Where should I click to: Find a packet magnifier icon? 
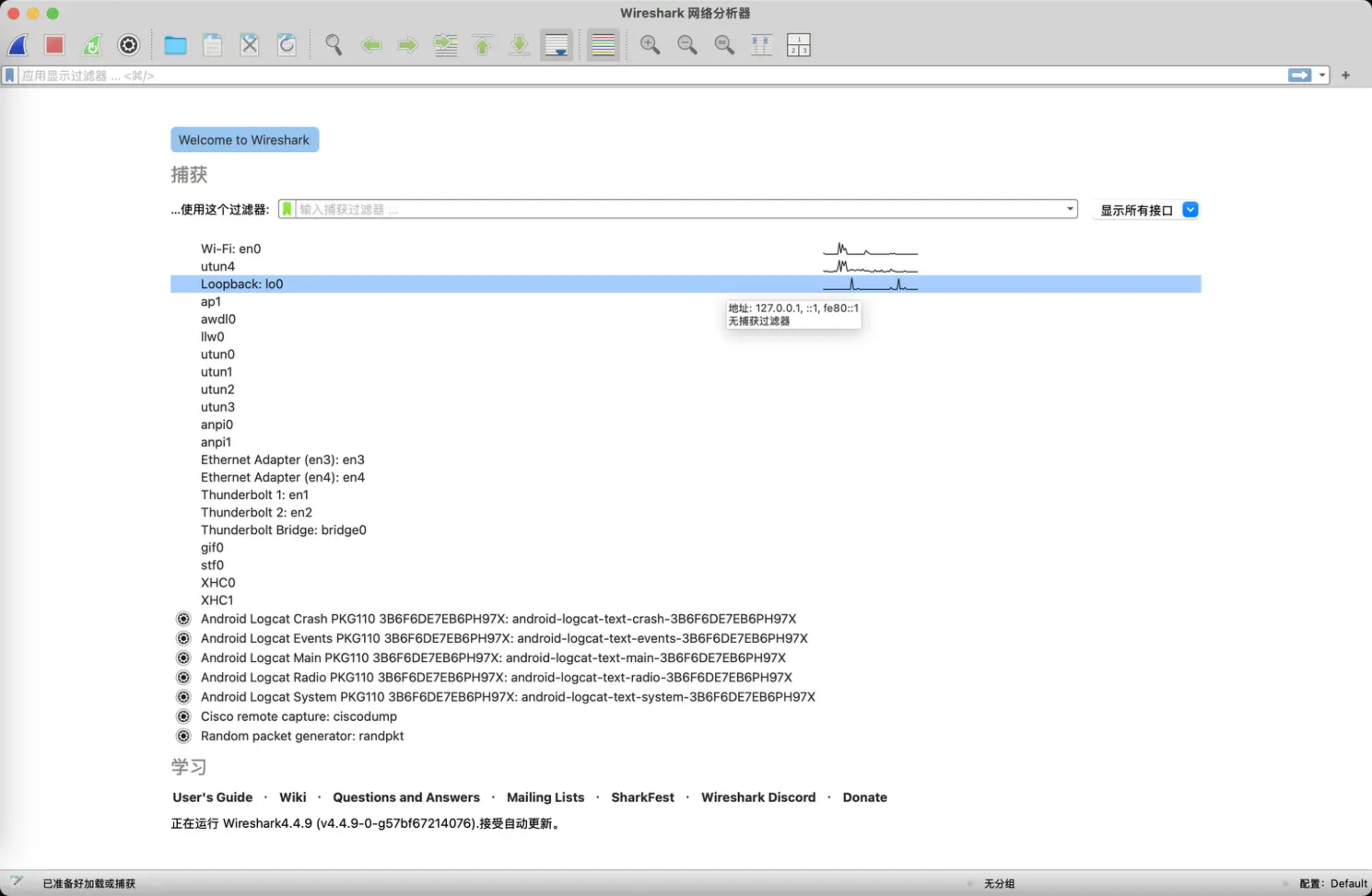(x=333, y=45)
